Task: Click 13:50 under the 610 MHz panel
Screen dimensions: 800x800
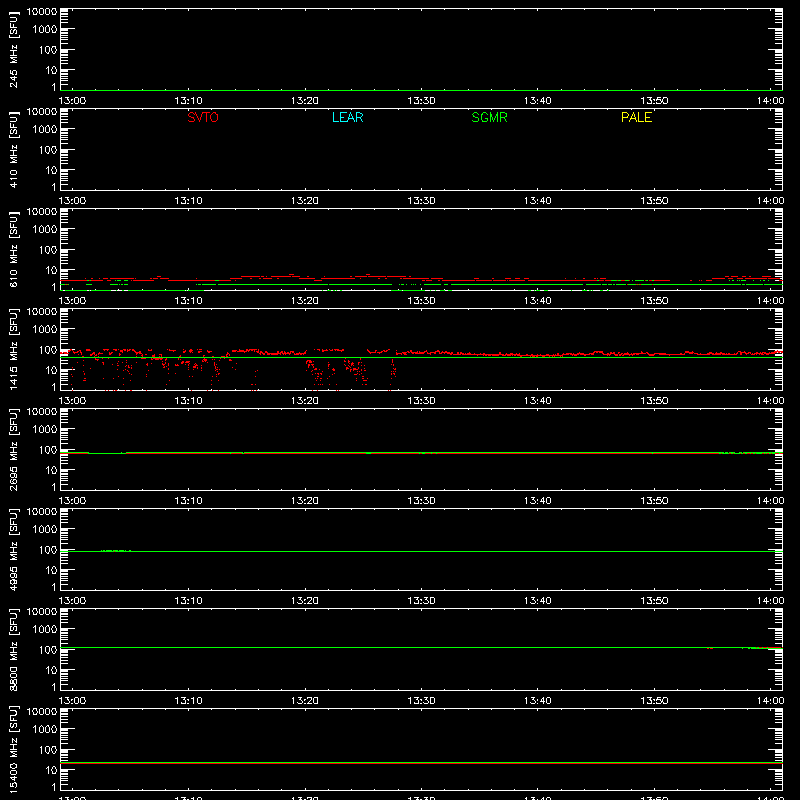Action: pyautogui.click(x=654, y=301)
